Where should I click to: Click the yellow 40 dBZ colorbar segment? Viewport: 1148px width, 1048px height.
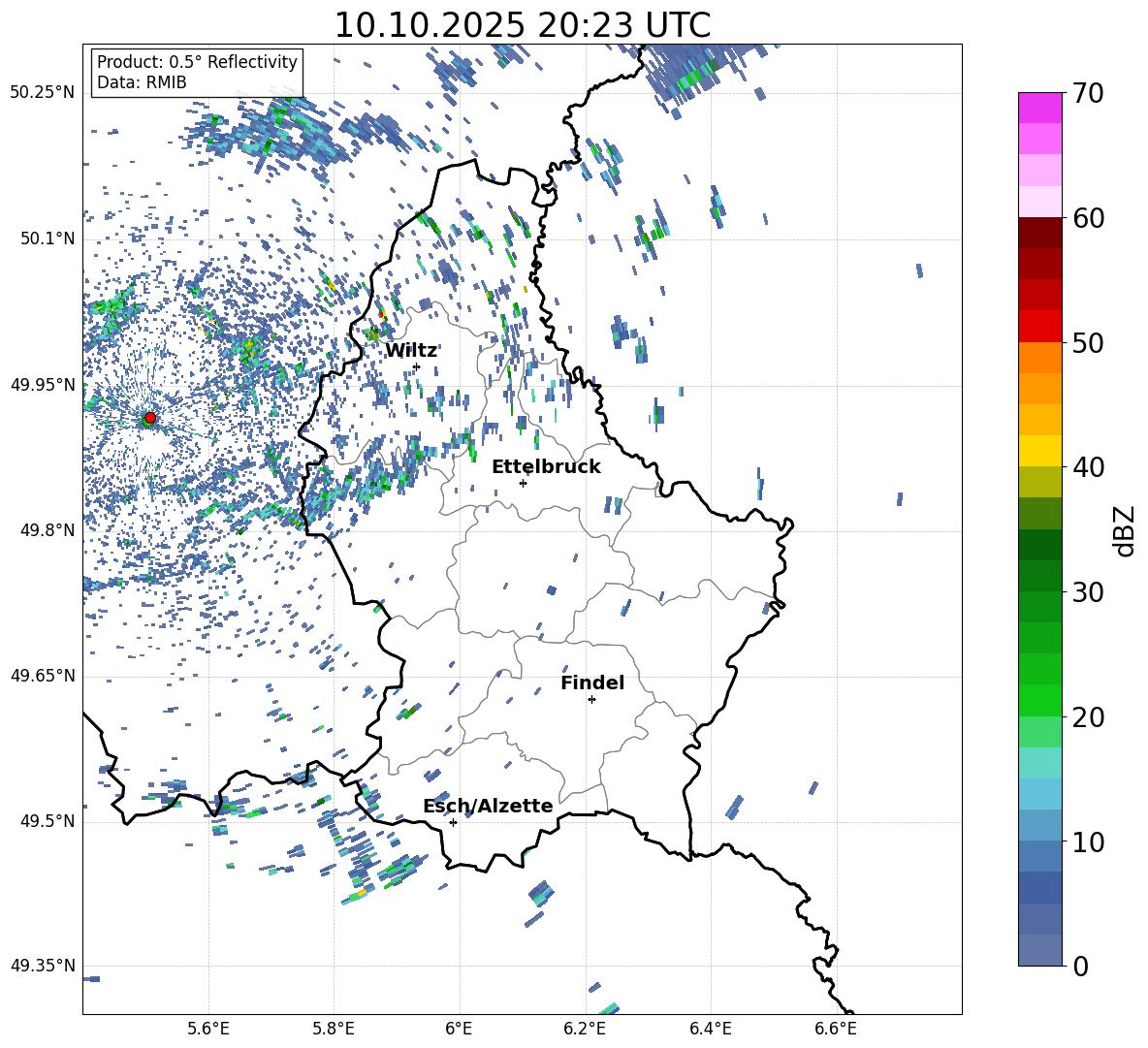1039,451
